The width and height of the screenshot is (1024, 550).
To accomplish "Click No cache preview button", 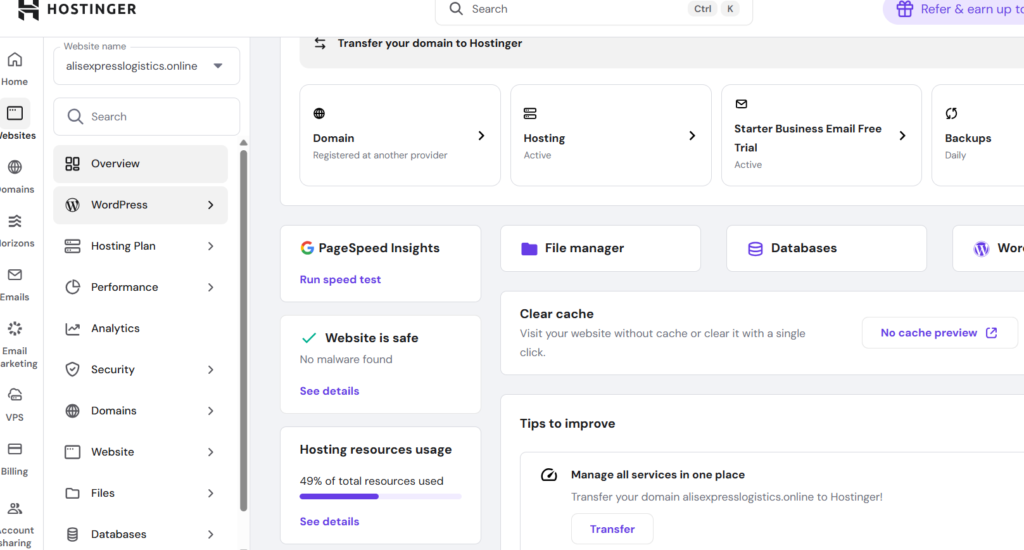I will [x=940, y=333].
